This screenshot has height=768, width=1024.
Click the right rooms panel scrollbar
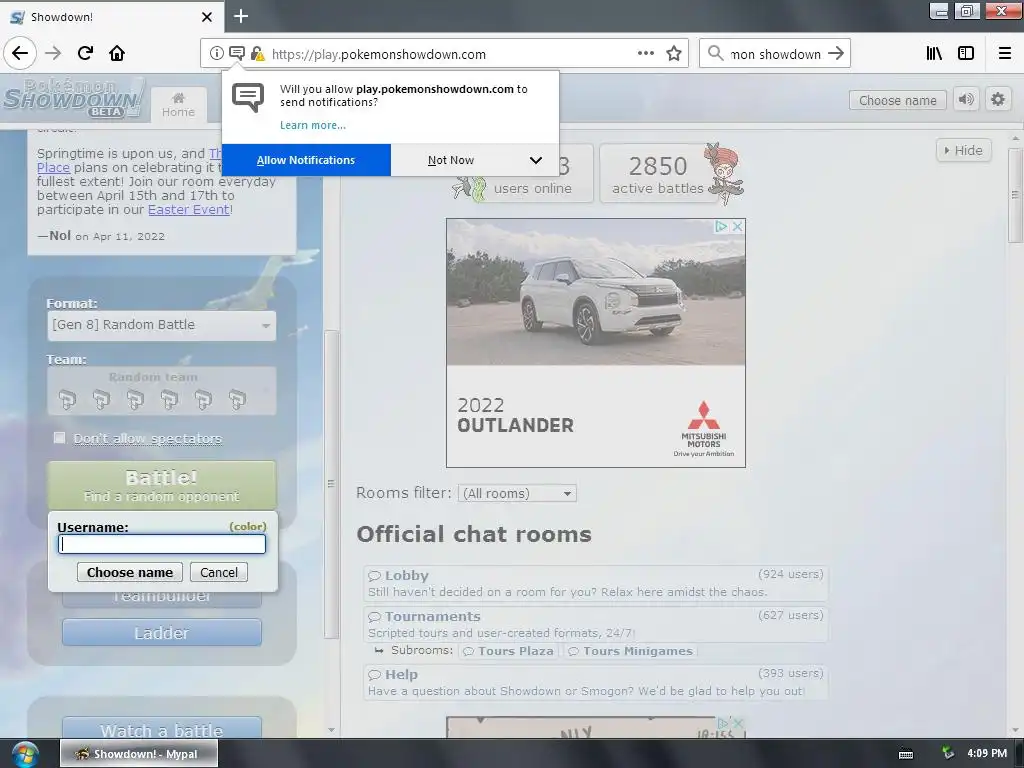[x=1015, y=195]
